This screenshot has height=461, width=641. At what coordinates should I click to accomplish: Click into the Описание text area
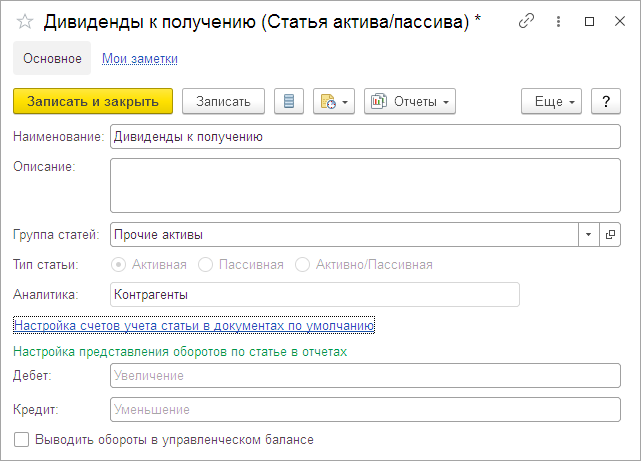point(365,184)
